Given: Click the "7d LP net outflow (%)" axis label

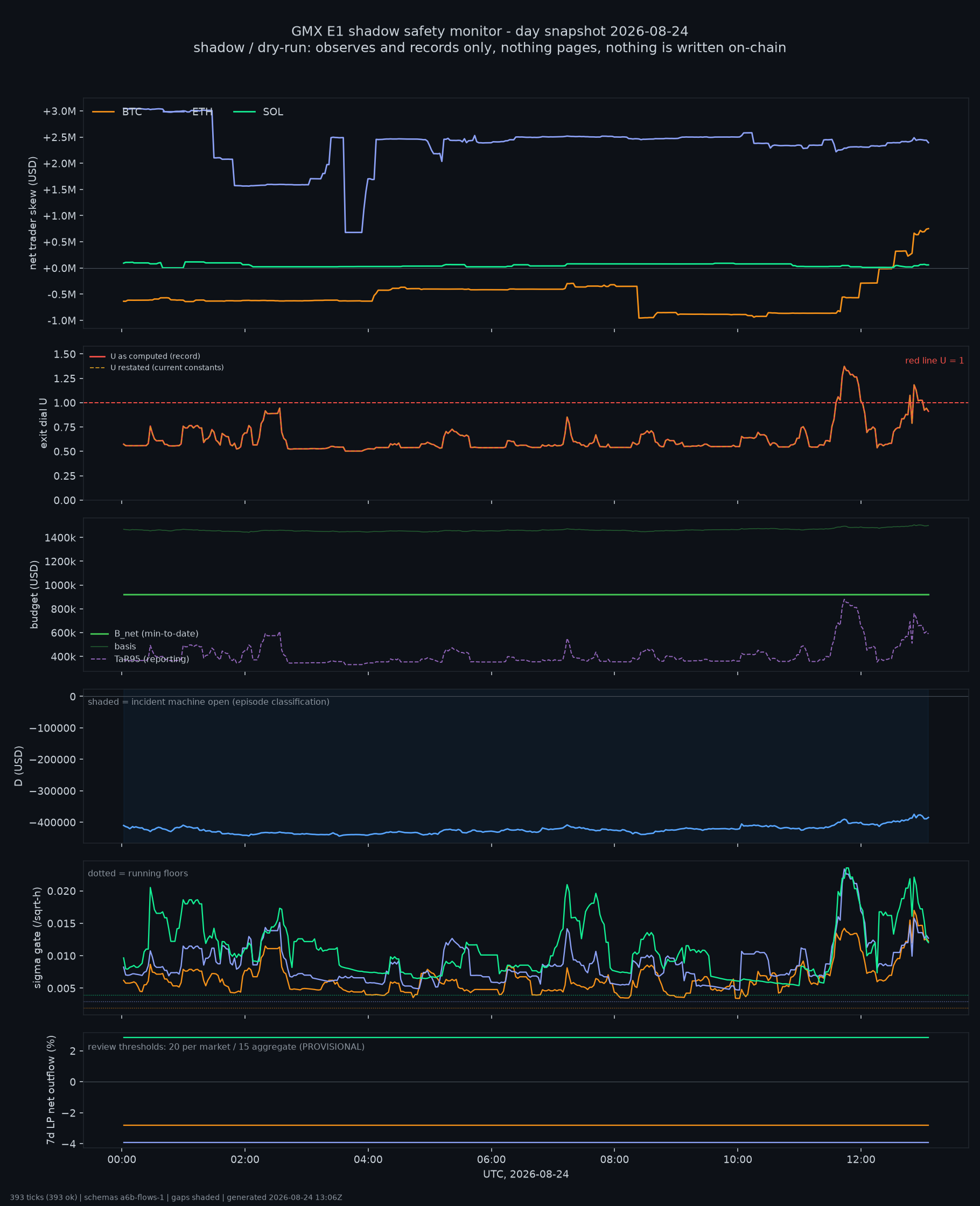Looking at the screenshot, I should tap(51, 1090).
